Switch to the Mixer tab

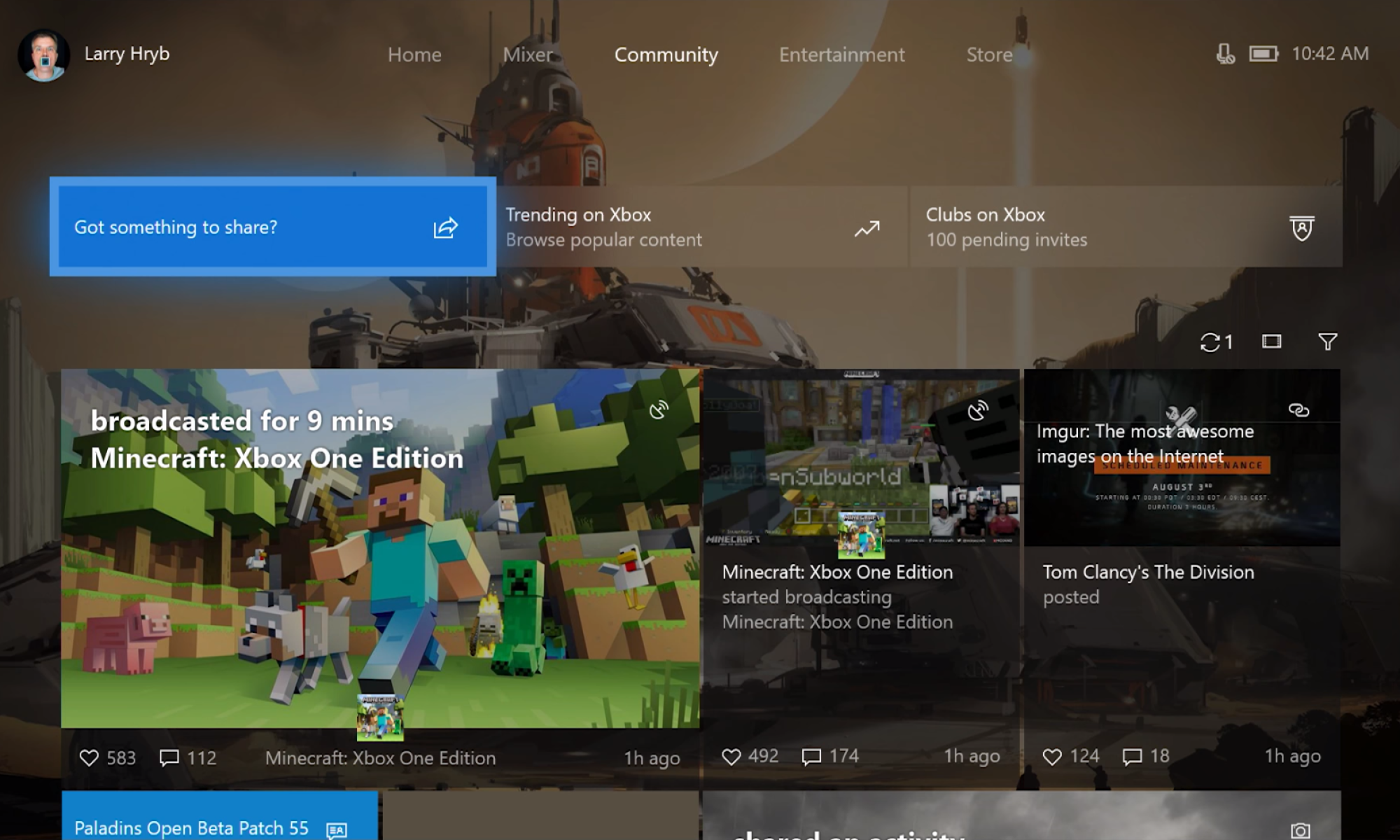(528, 55)
